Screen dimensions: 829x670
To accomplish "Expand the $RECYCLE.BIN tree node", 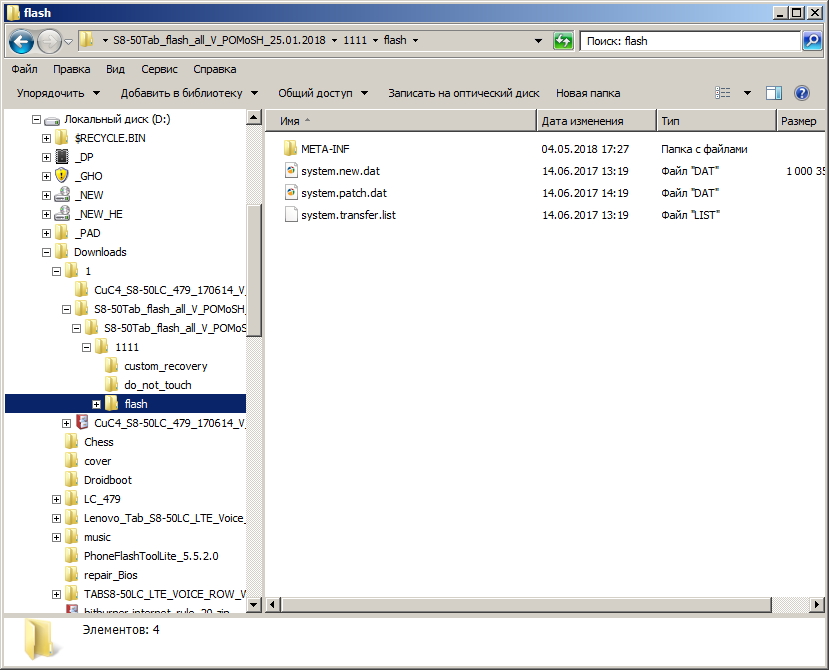I will (47, 138).
